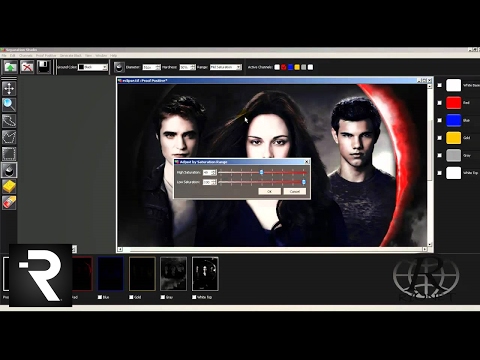Open the Range Mid Saturation dropdown
Screen dimensions: 480x360
click(x=225, y=67)
